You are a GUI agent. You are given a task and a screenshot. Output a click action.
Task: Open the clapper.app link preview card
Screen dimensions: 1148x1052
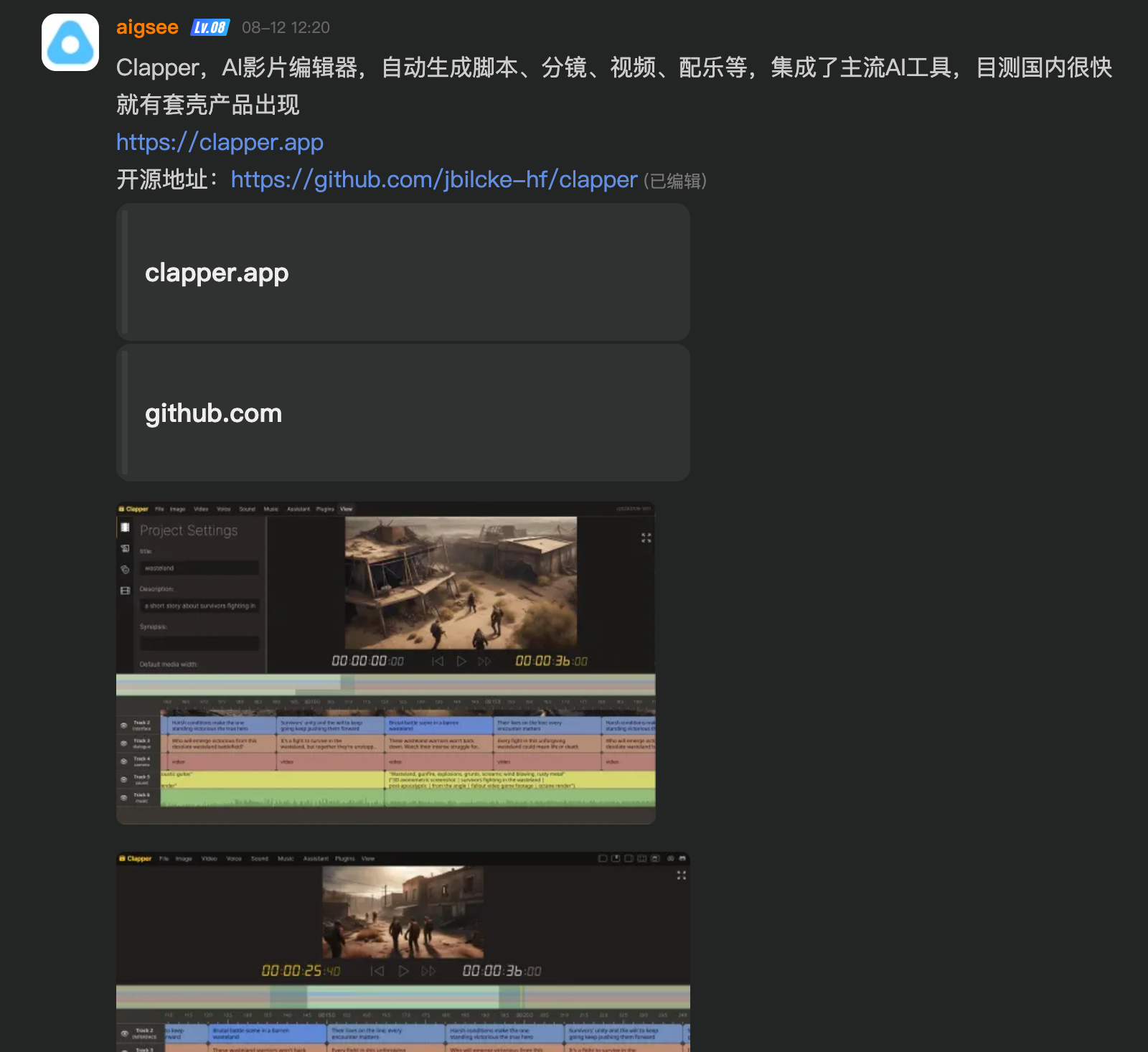403,272
